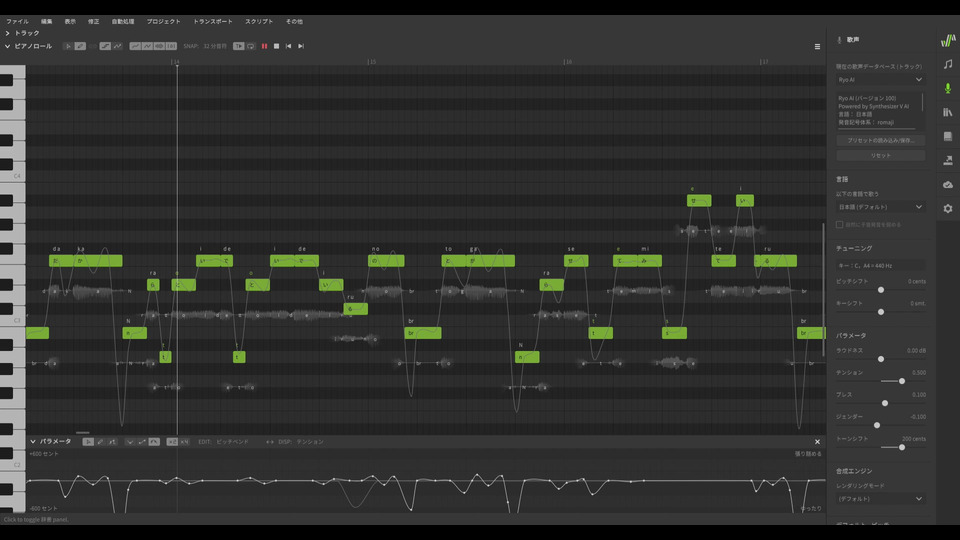Adjust the トーンシフト slider handle
Viewport: 960px width, 540px height.
(902, 448)
